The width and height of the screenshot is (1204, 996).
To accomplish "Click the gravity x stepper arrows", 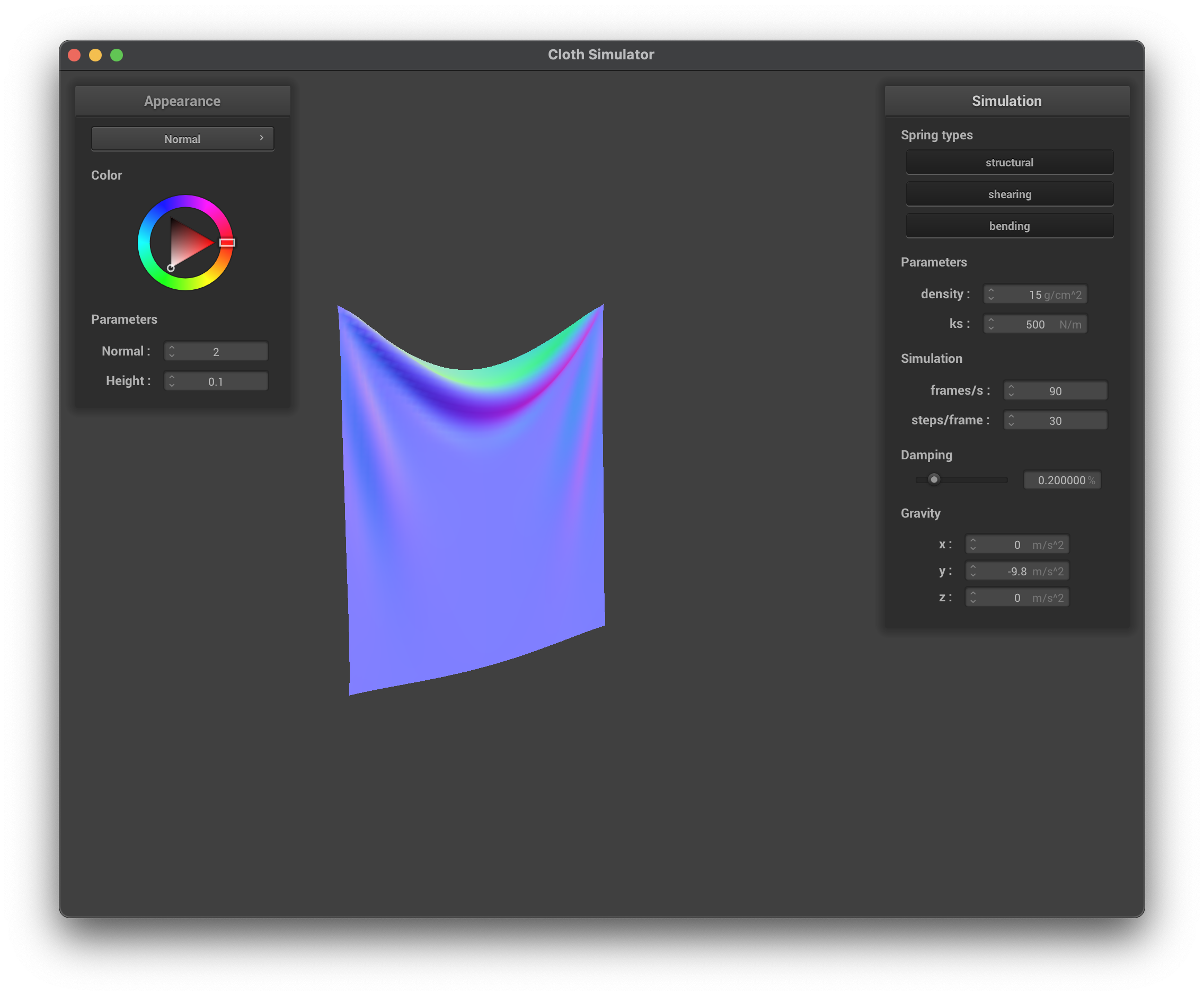I will point(973,545).
